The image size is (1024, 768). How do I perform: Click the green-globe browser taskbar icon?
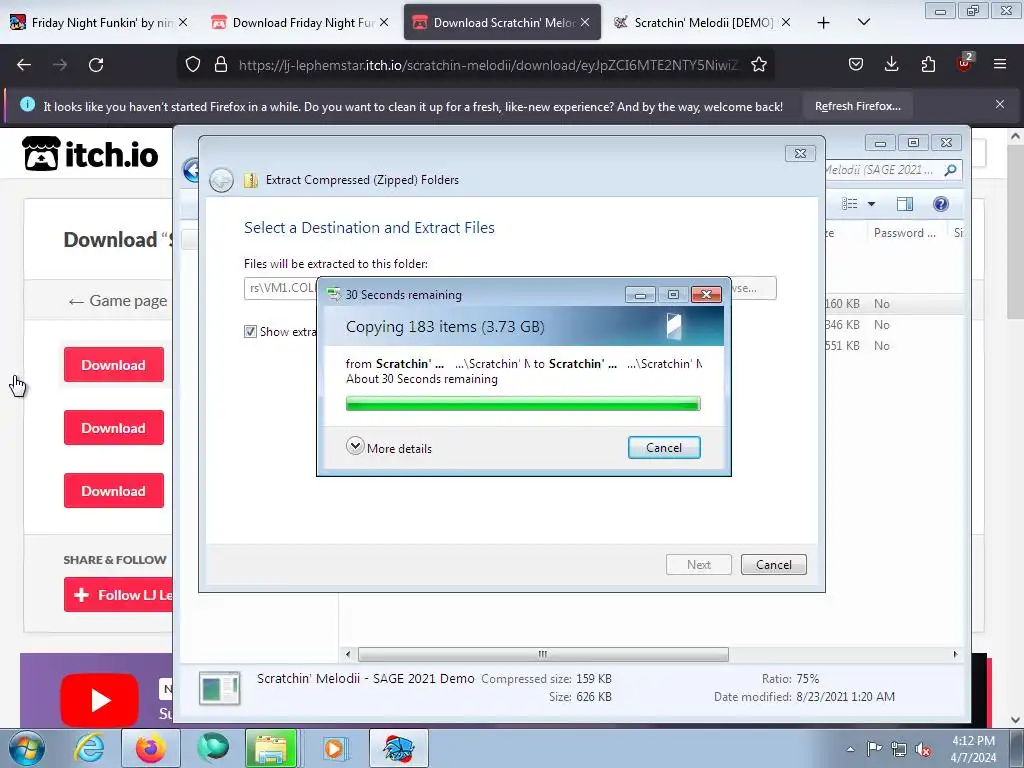click(214, 748)
